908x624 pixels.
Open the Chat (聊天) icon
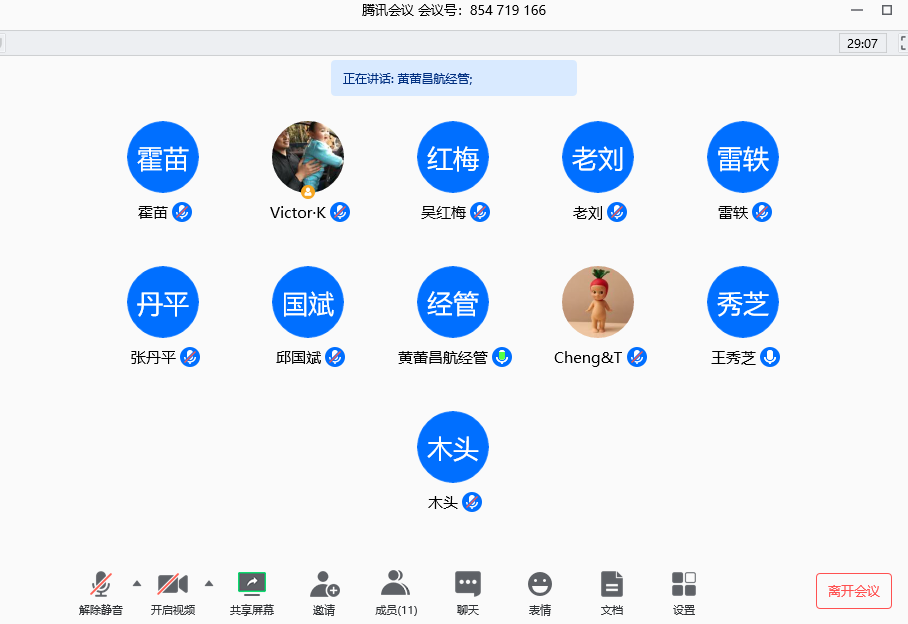click(x=468, y=584)
